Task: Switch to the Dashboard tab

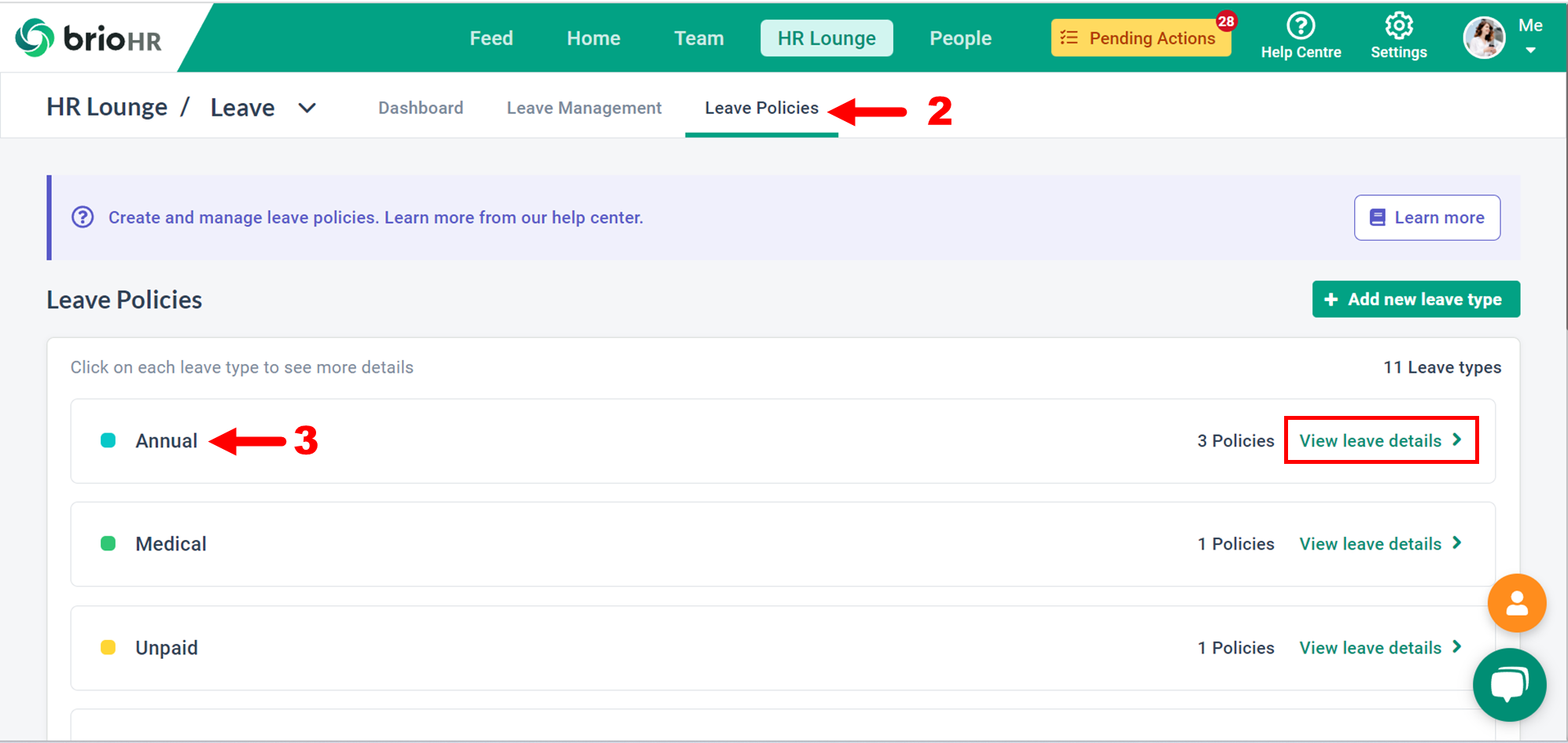Action: tap(421, 108)
